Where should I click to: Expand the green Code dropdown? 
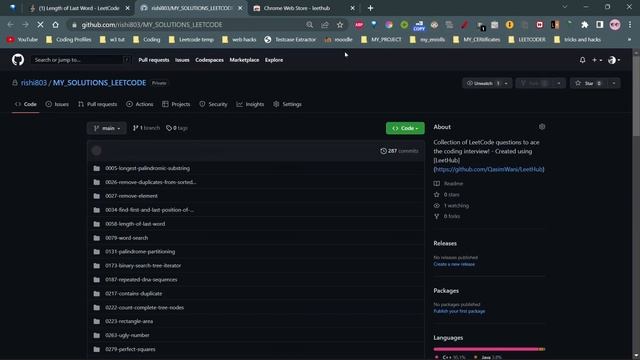405,128
